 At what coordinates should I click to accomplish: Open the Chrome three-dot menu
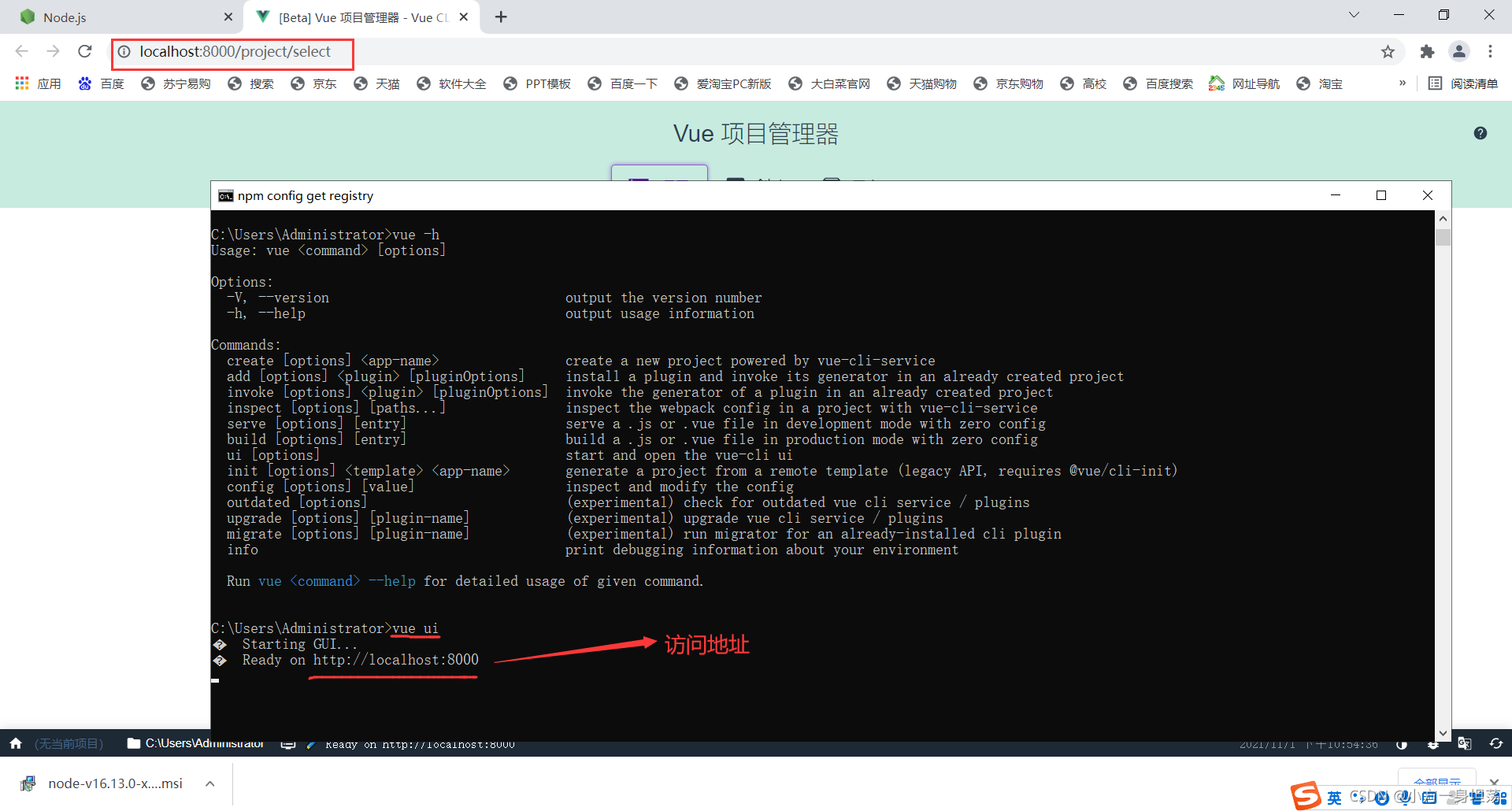1490,52
